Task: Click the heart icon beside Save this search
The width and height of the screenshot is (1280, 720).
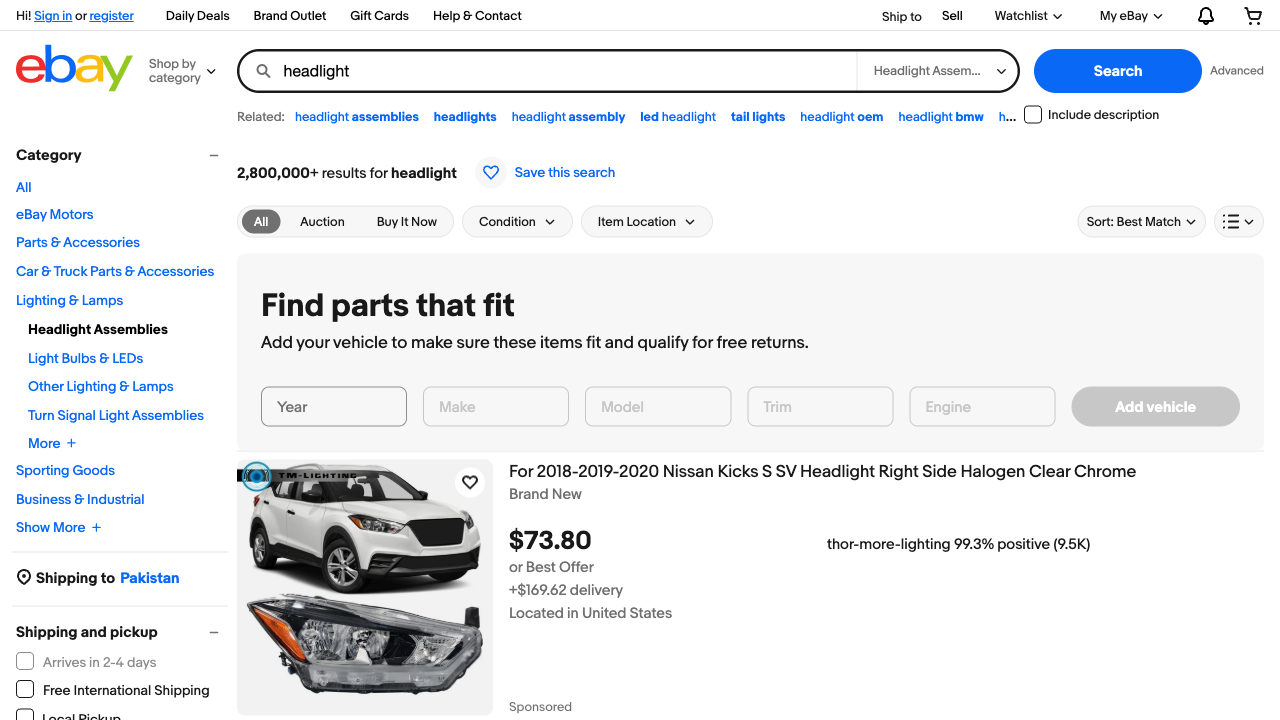Action: pos(491,173)
